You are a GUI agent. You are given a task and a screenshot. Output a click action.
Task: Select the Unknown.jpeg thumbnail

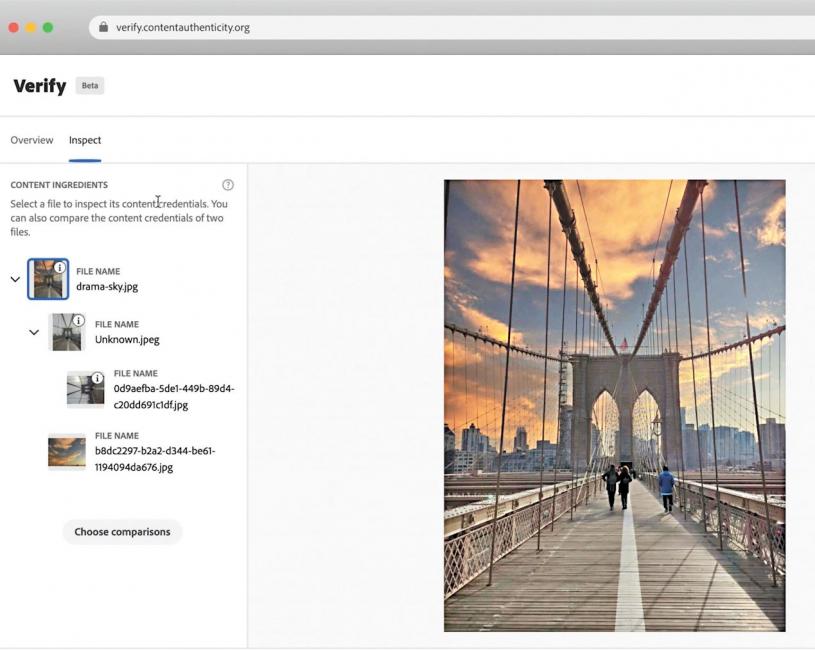pyautogui.click(x=66, y=333)
